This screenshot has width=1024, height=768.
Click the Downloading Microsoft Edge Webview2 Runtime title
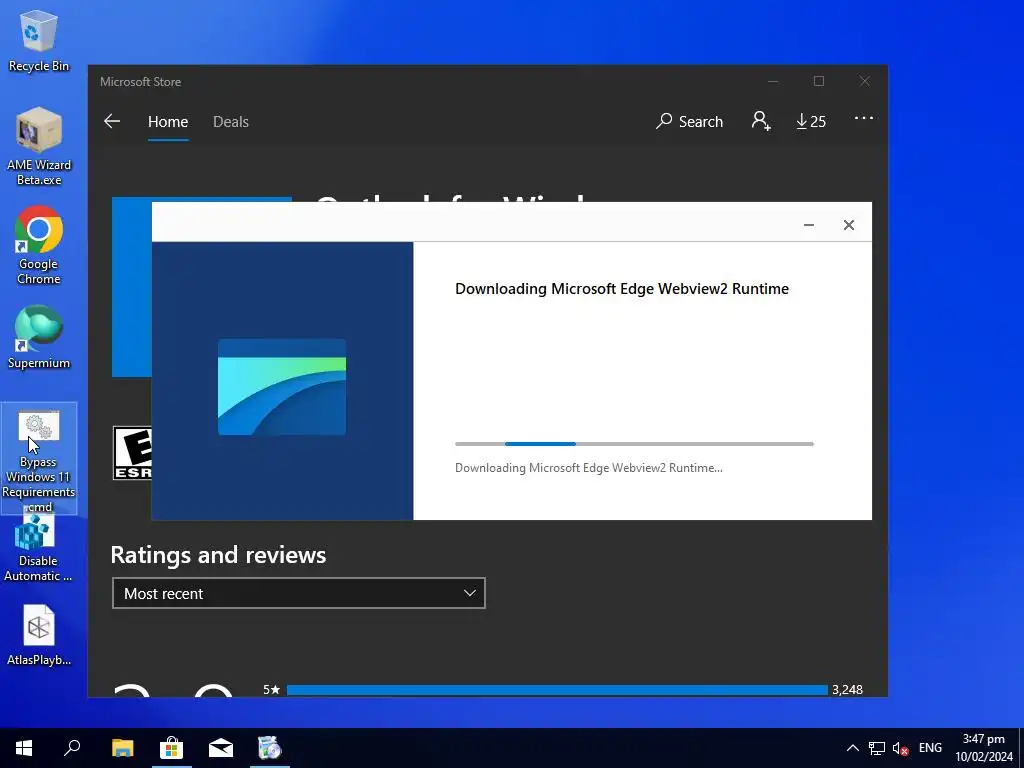[x=622, y=289]
